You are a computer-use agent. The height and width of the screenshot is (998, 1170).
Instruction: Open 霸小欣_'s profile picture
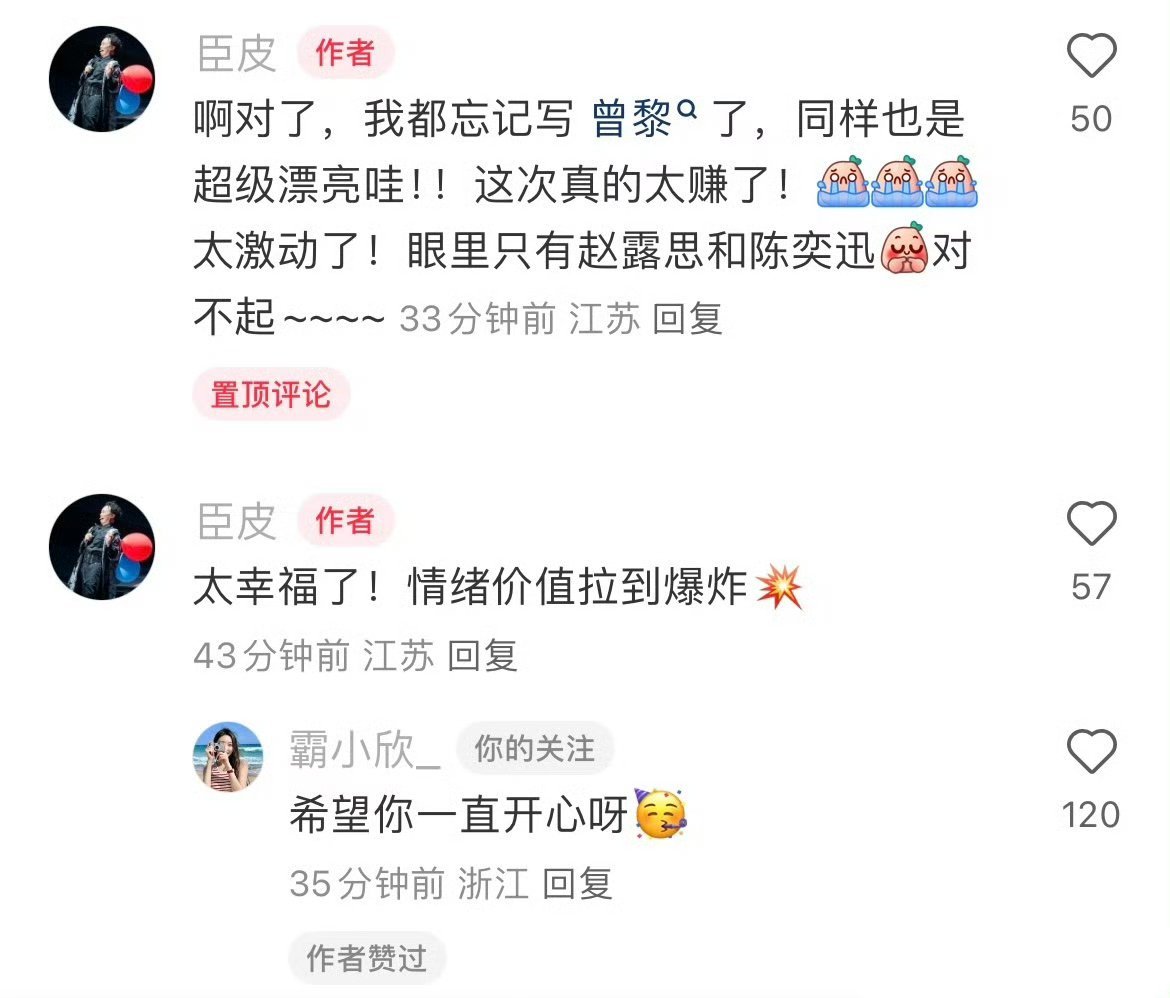(228, 756)
